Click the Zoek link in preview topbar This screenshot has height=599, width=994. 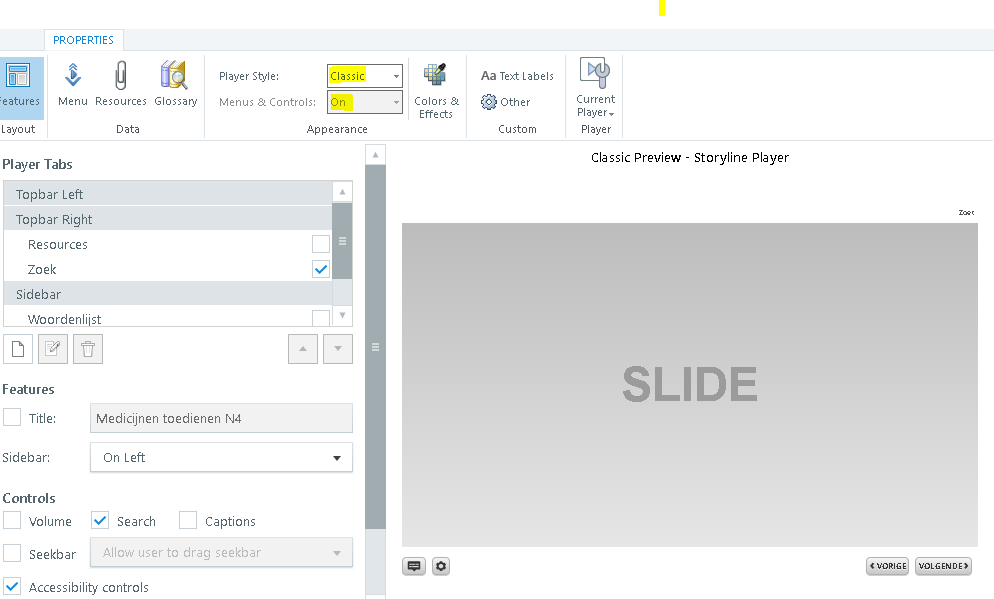pyautogui.click(x=967, y=212)
